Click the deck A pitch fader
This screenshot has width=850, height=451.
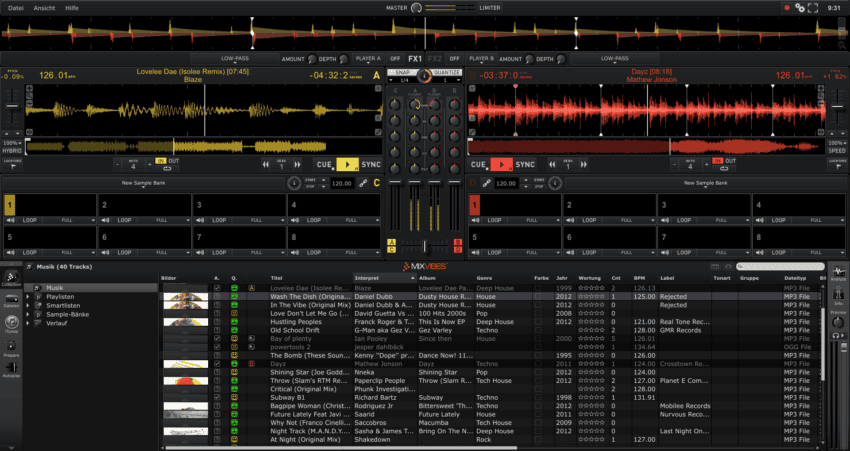pyautogui.click(x=12, y=106)
